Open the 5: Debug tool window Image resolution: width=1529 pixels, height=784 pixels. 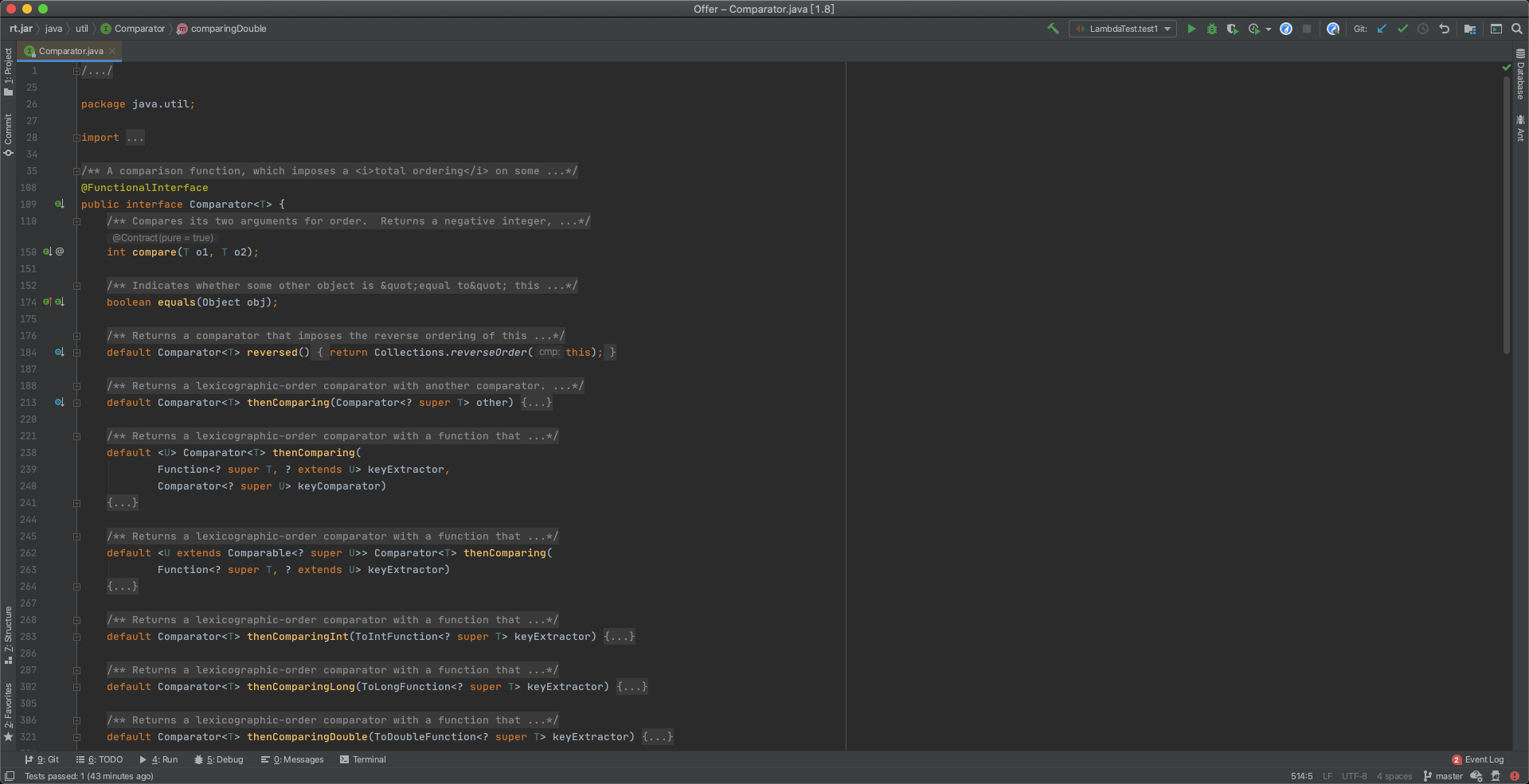pyautogui.click(x=219, y=759)
